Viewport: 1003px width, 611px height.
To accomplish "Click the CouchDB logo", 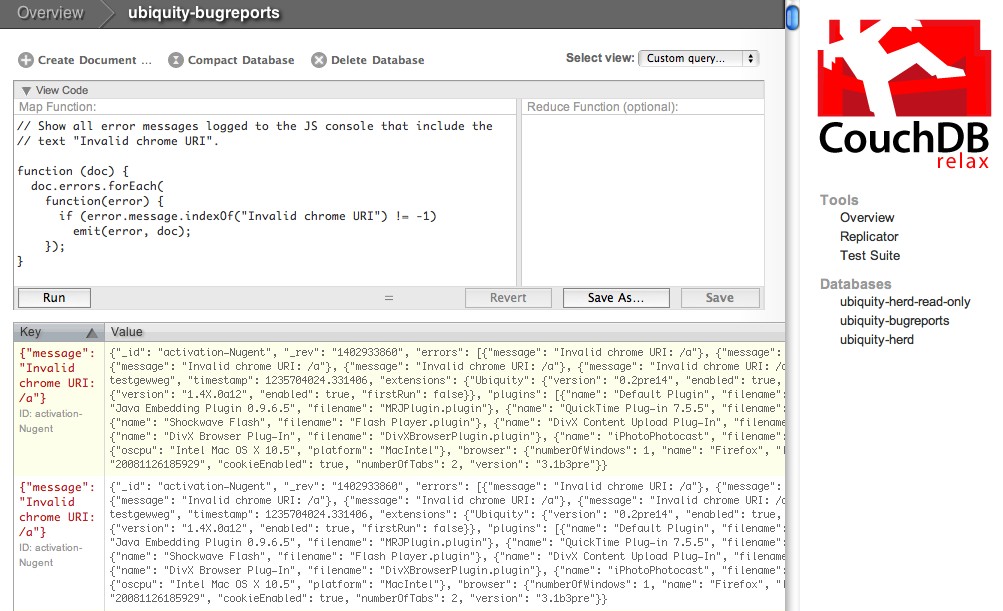I will 904,94.
